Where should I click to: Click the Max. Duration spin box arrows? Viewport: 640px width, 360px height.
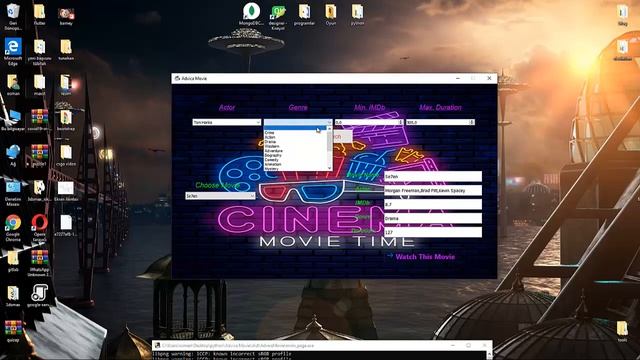tap(471, 122)
